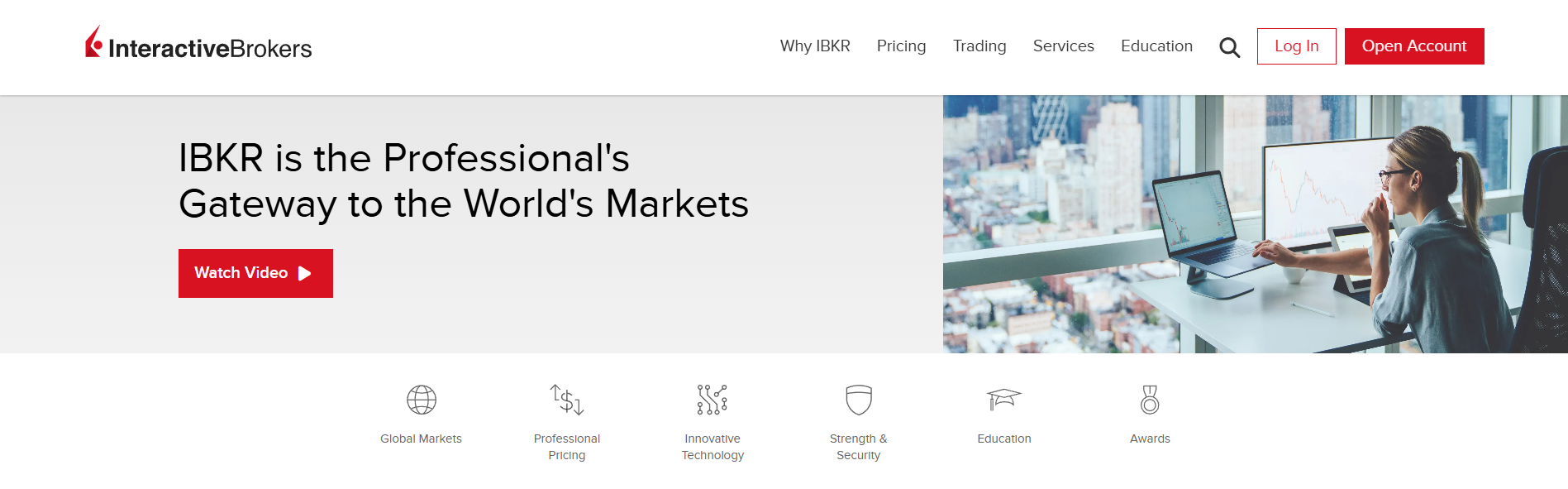This screenshot has width=1568, height=489.
Task: Open the Innovative Technology circuit icon
Action: pos(713,400)
